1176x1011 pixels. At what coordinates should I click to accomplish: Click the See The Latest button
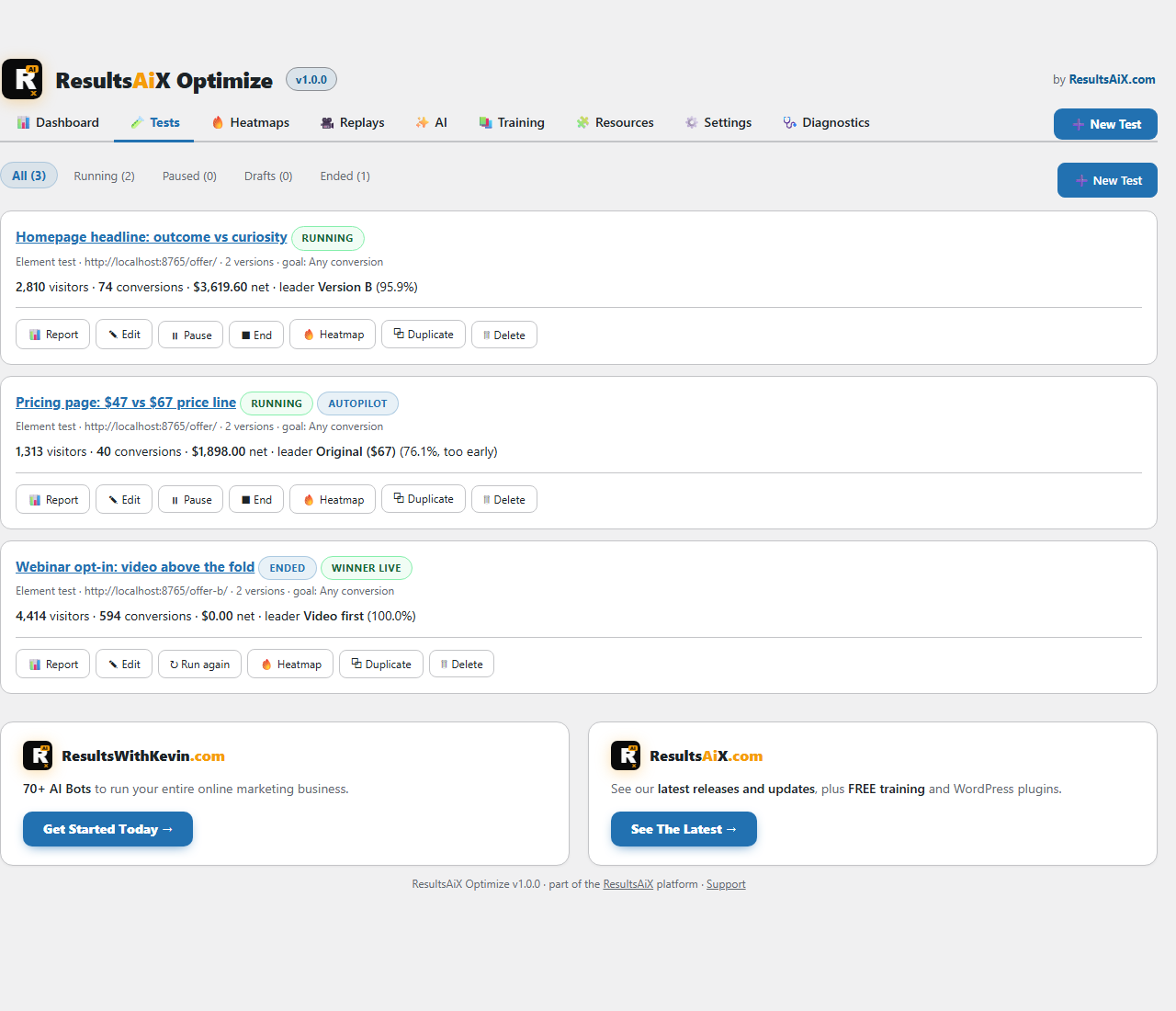click(684, 829)
